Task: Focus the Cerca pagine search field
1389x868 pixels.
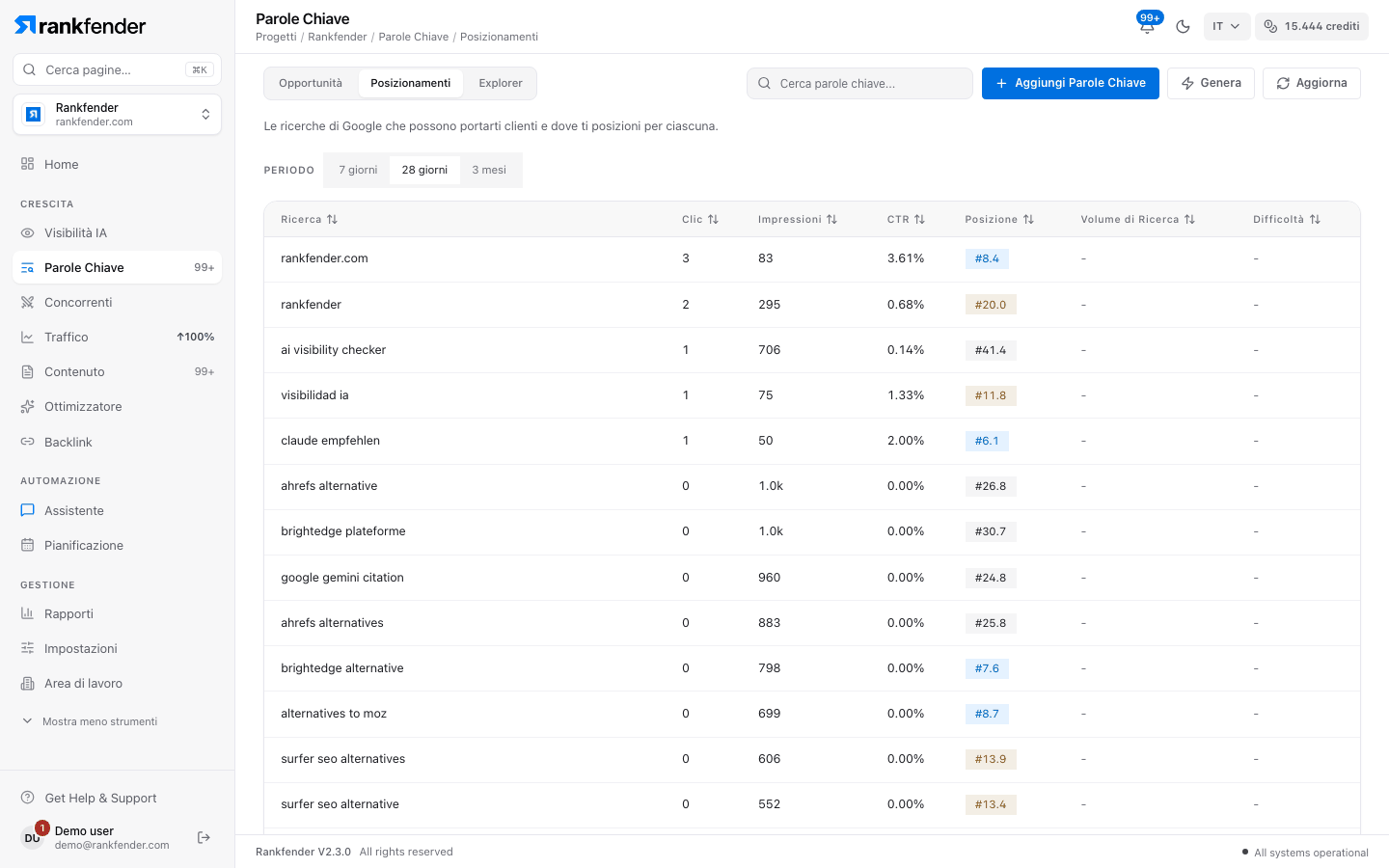Action: pos(118,69)
